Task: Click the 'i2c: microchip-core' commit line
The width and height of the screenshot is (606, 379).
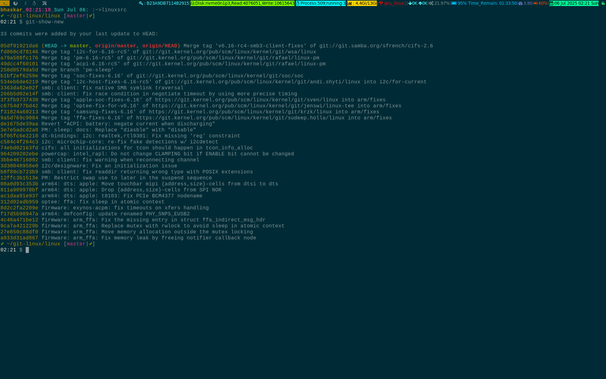Action: [x=109, y=142]
